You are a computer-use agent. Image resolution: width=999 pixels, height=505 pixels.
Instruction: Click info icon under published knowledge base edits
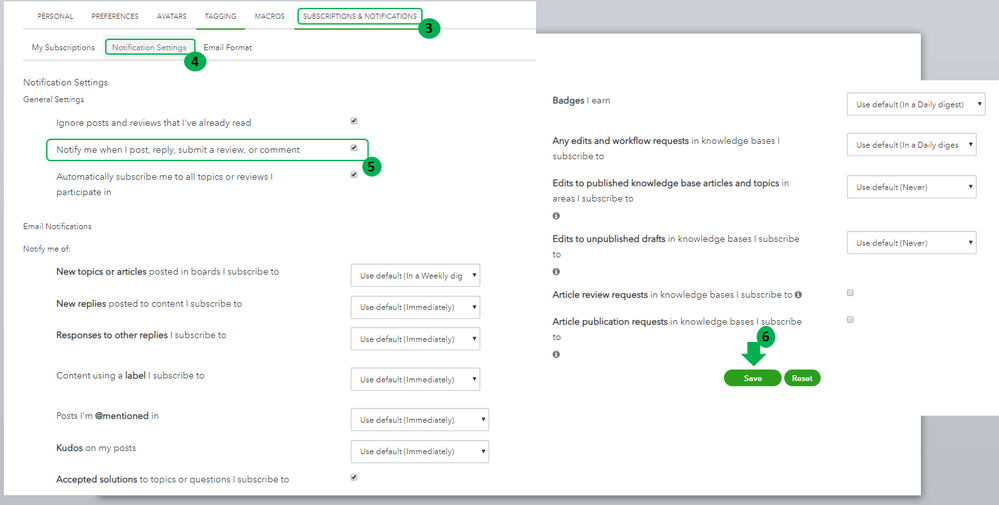pos(556,215)
